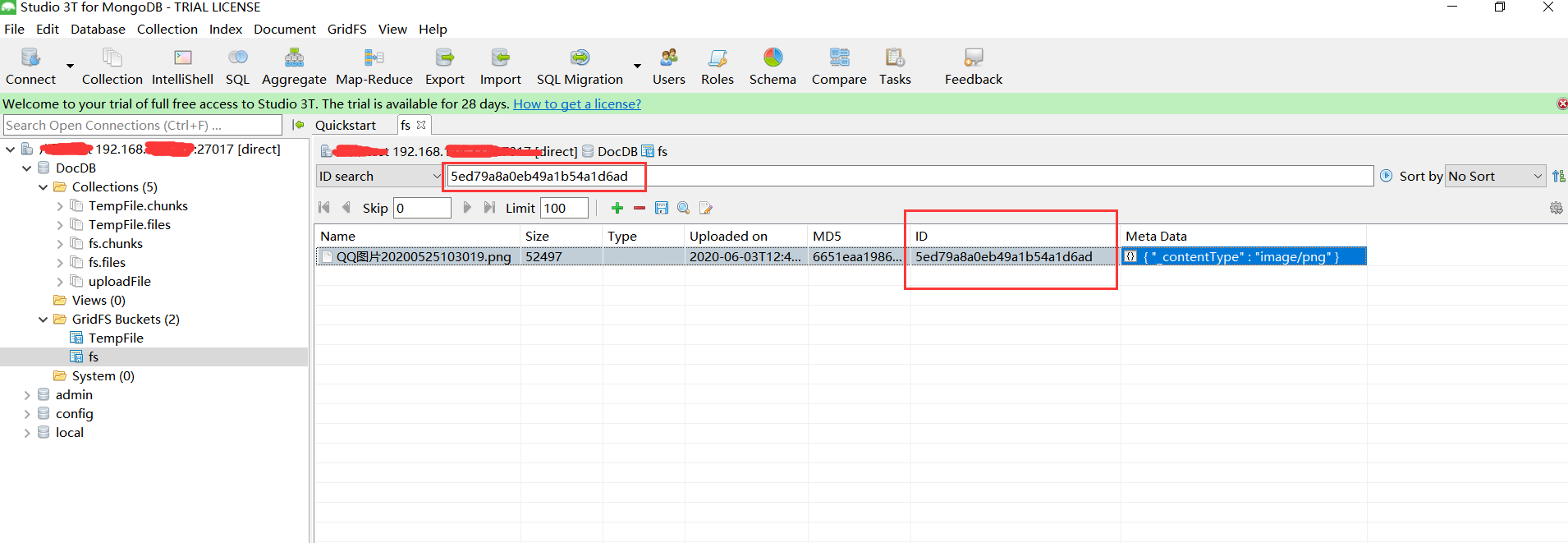Viewport: 1568px width, 543px height.
Task: Collapse the DocDB database node
Action: pos(26,168)
